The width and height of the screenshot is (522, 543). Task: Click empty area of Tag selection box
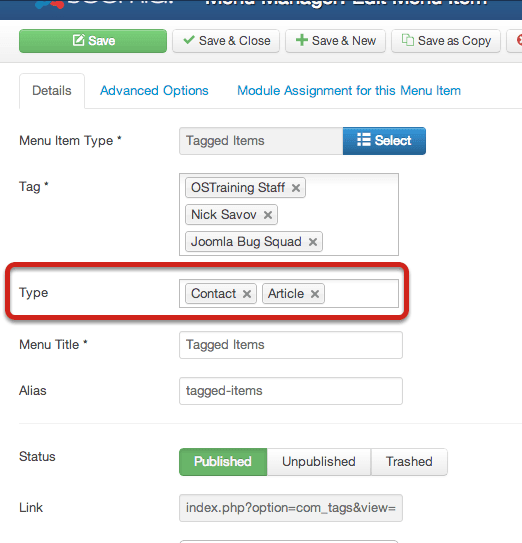click(x=353, y=215)
